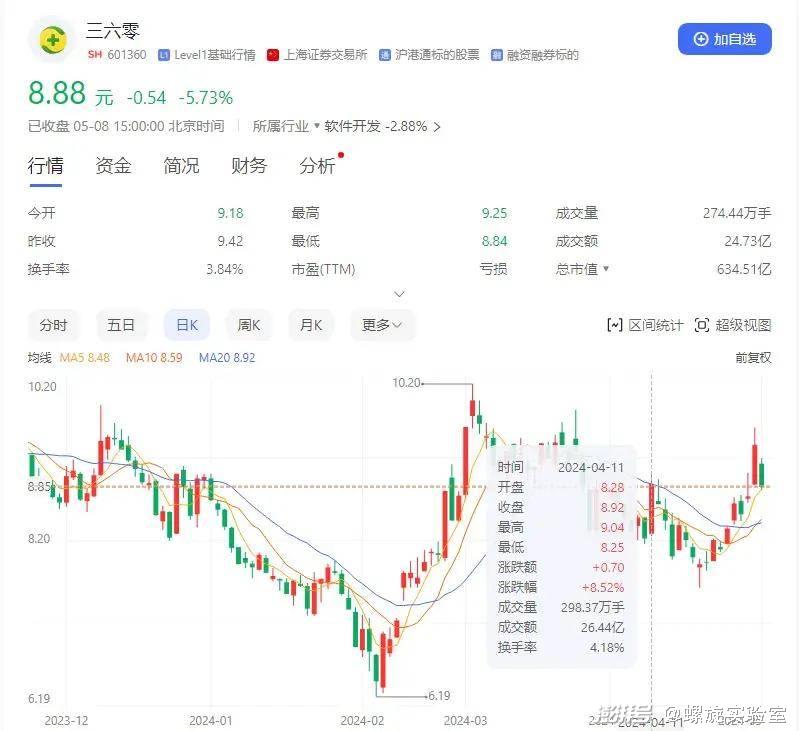Click the Shanghai Stock Exchange flag icon
This screenshot has width=799, height=731.
coord(273,55)
